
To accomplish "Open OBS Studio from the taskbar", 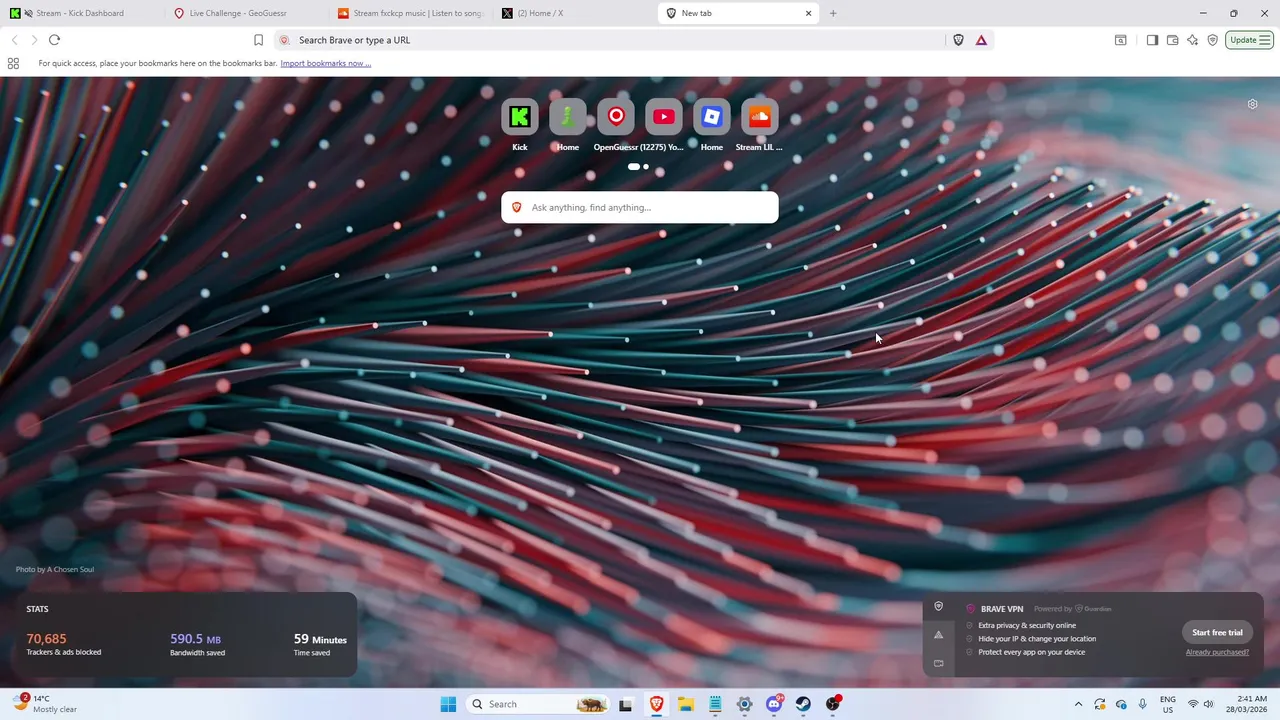I will coord(833,704).
